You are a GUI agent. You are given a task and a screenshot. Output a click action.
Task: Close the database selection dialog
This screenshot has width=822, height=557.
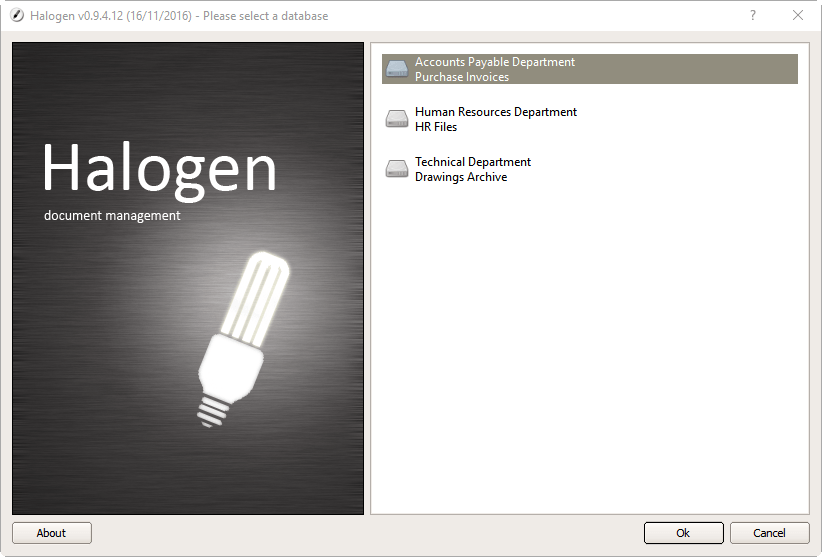(x=797, y=16)
